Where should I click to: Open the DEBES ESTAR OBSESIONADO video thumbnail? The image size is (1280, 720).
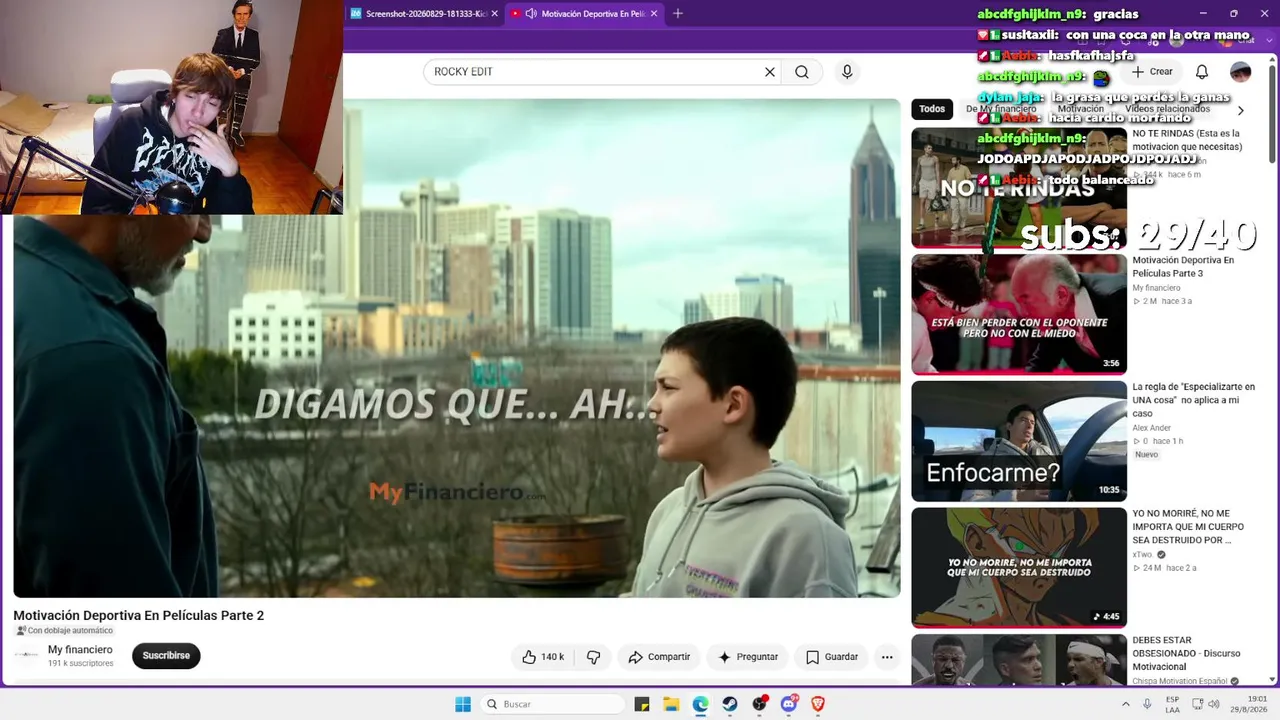(1019, 660)
